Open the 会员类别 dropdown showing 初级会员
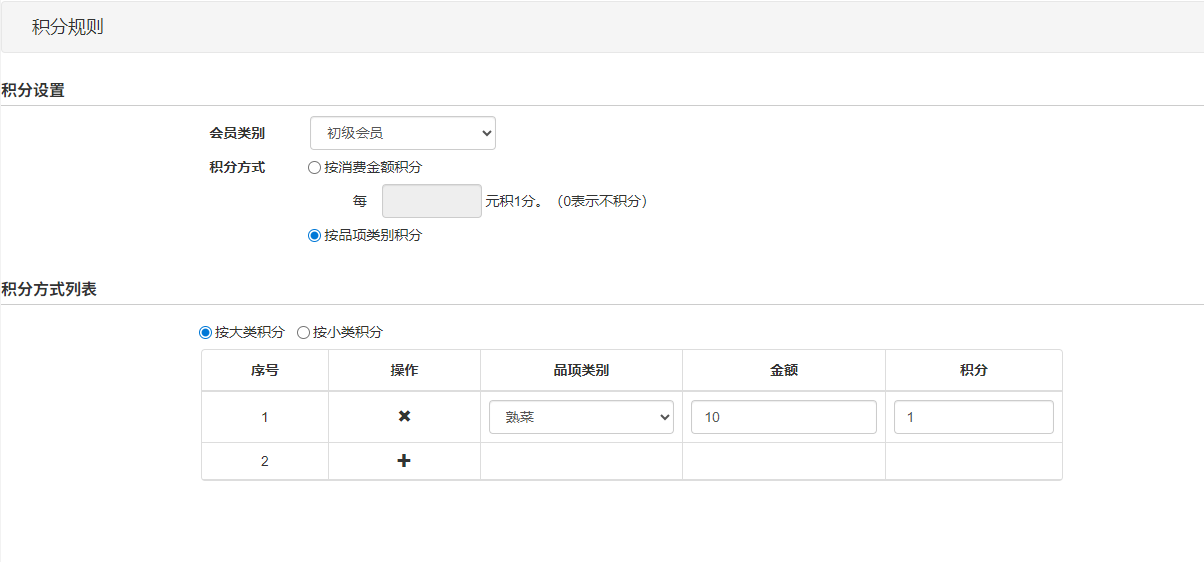 [x=402, y=133]
